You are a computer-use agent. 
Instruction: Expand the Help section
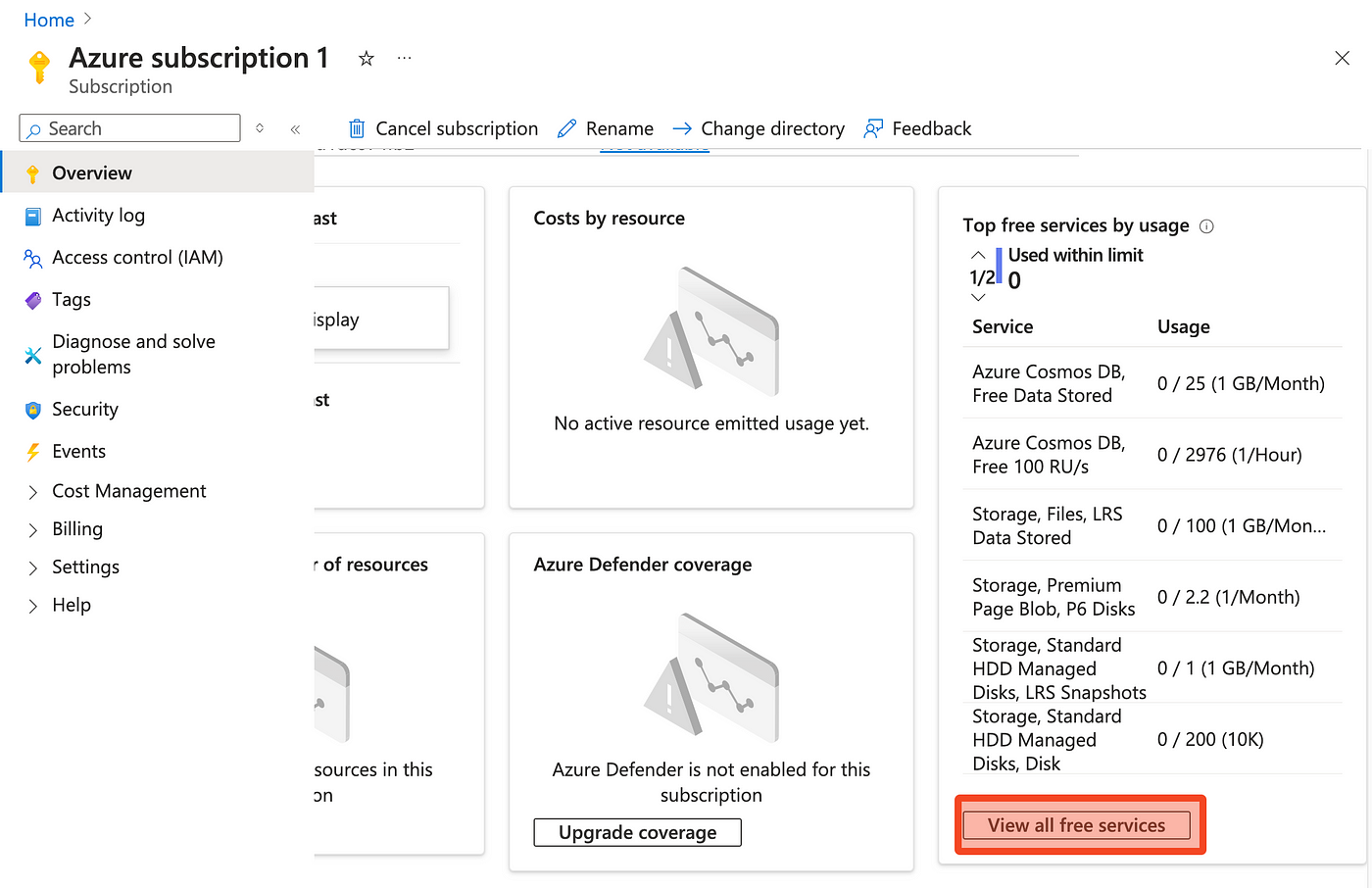[x=32, y=606]
